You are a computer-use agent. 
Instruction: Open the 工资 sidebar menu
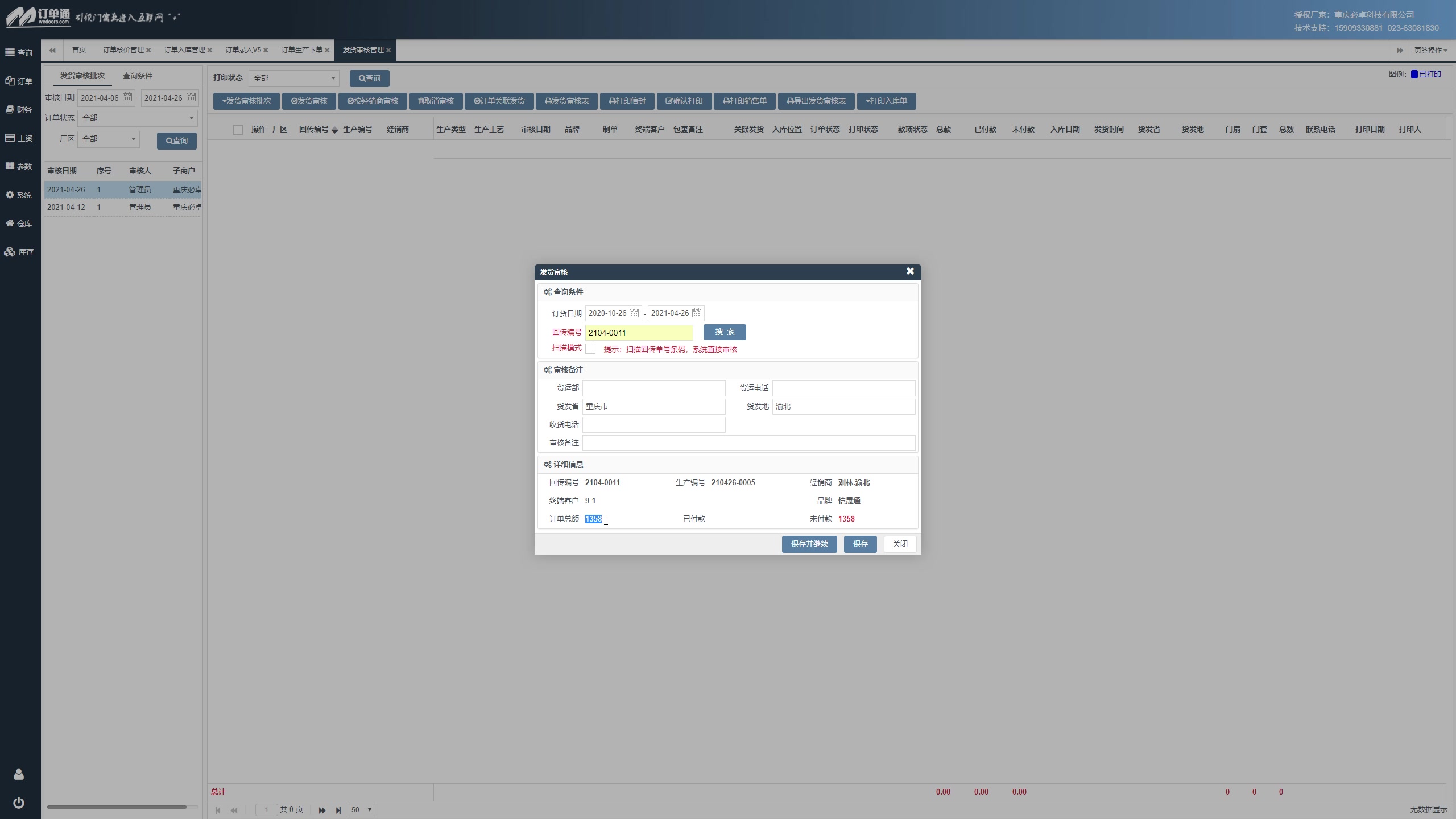(x=19, y=138)
